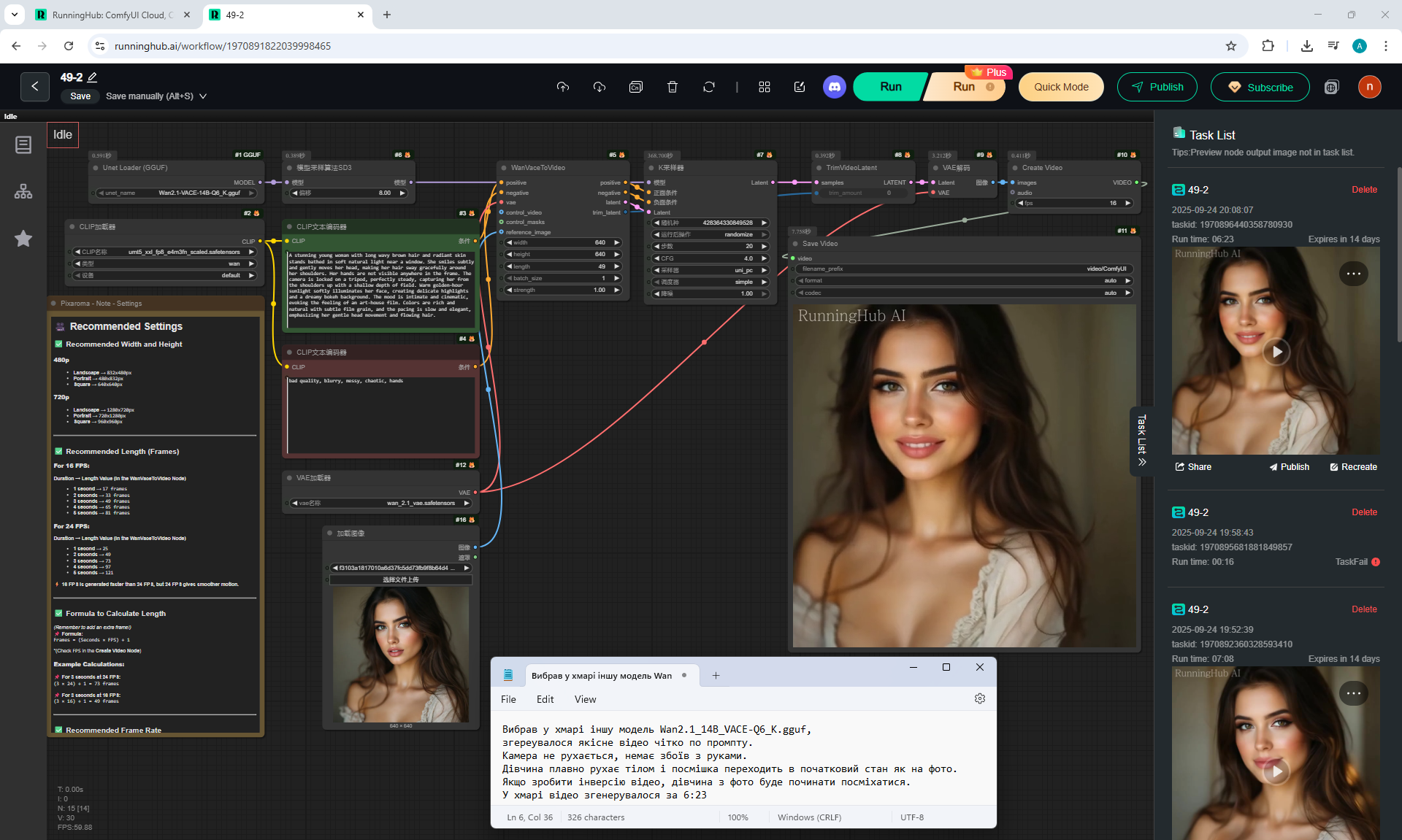The image size is (1402, 840).
Task: Click the pencil icon to rename workflow 49-2
Action: [x=93, y=77]
